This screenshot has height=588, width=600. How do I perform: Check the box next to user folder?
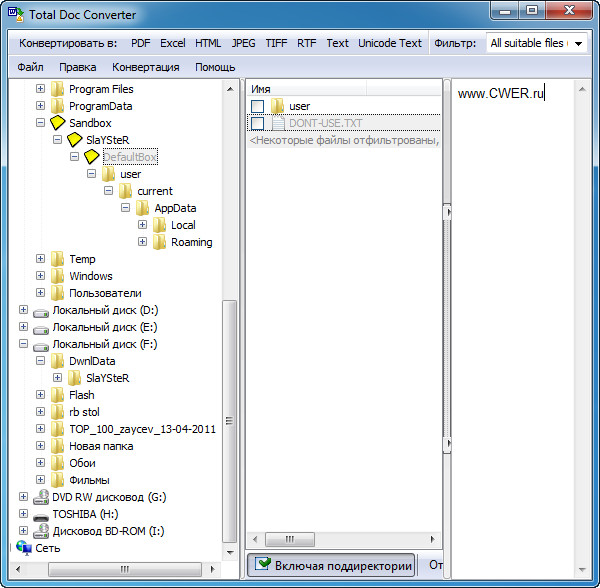258,106
